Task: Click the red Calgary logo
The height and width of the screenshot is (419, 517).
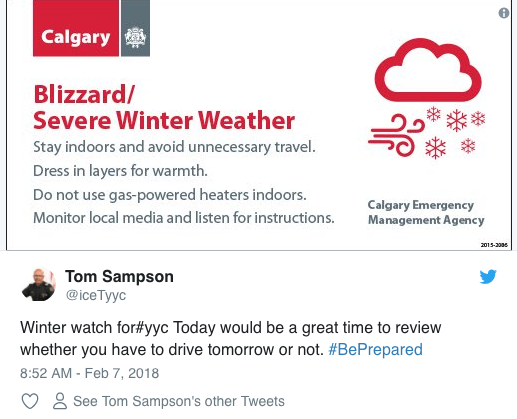Action: (x=76, y=28)
